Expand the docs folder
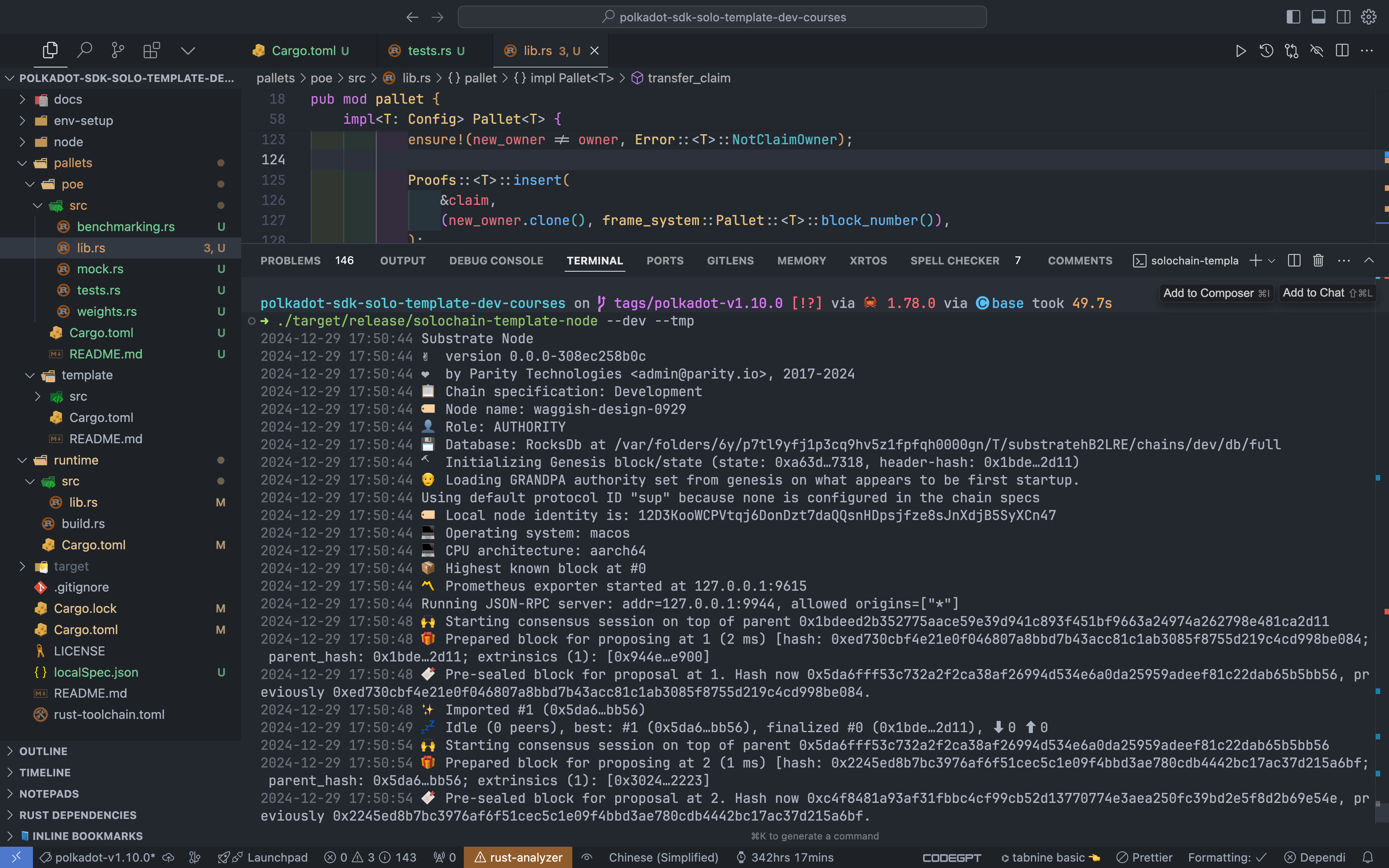This screenshot has height=868, width=1389. point(121,99)
